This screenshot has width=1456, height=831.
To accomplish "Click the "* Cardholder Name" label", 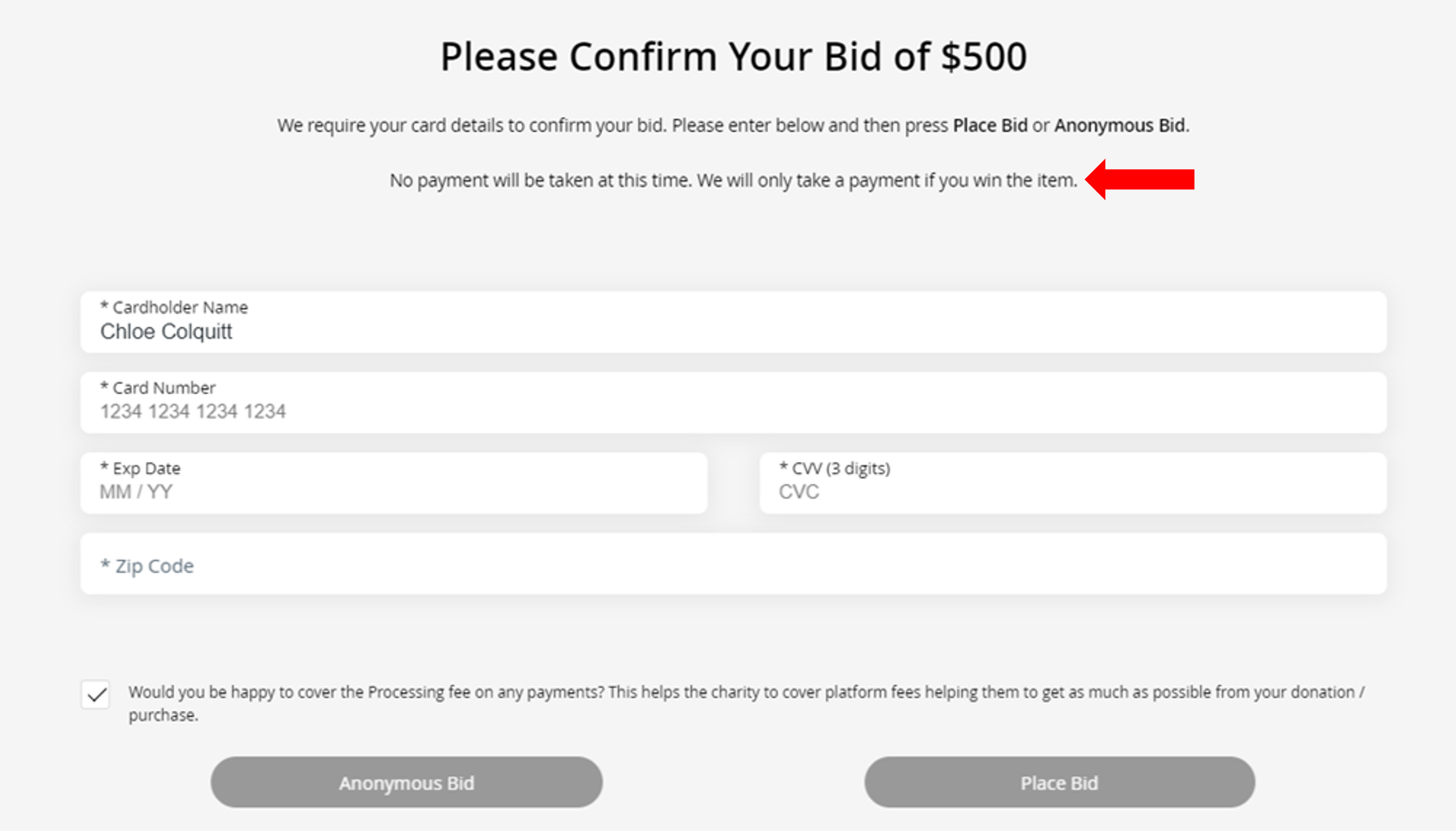I will click(174, 308).
